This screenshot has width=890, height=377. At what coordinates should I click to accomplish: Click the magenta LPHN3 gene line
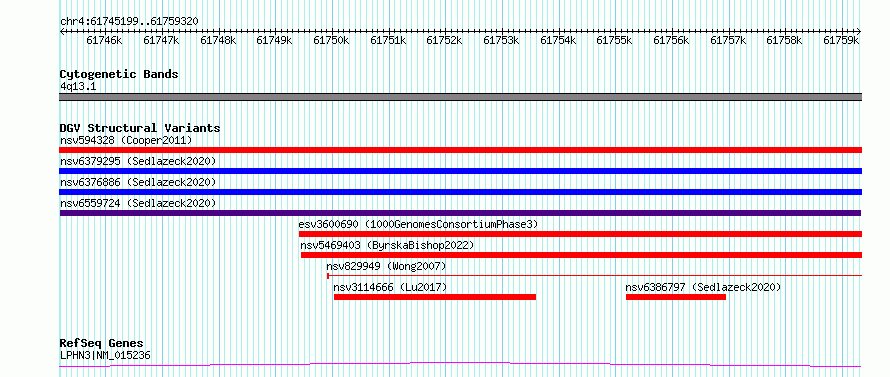[460, 365]
